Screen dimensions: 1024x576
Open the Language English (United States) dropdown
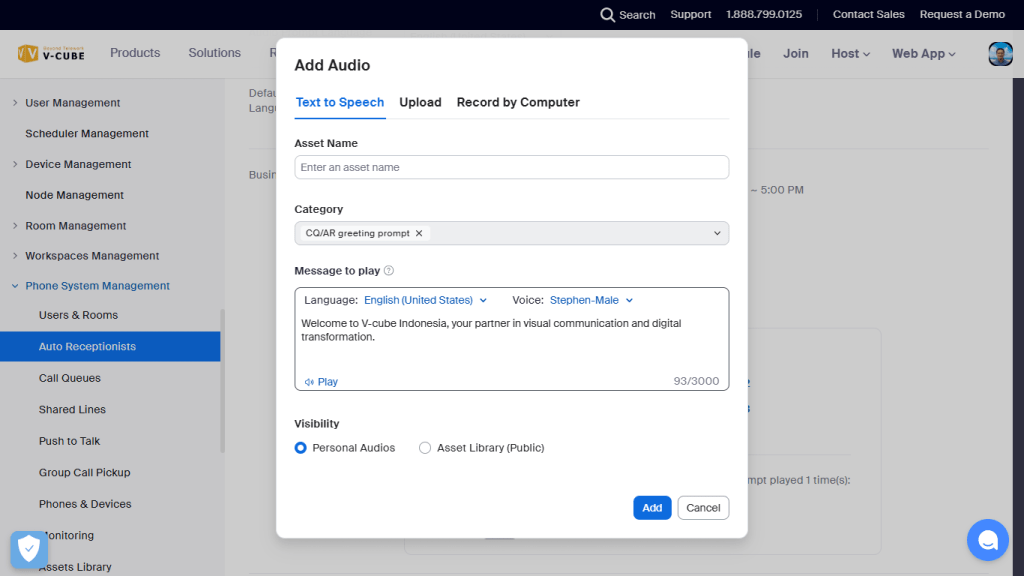pyautogui.click(x=425, y=300)
